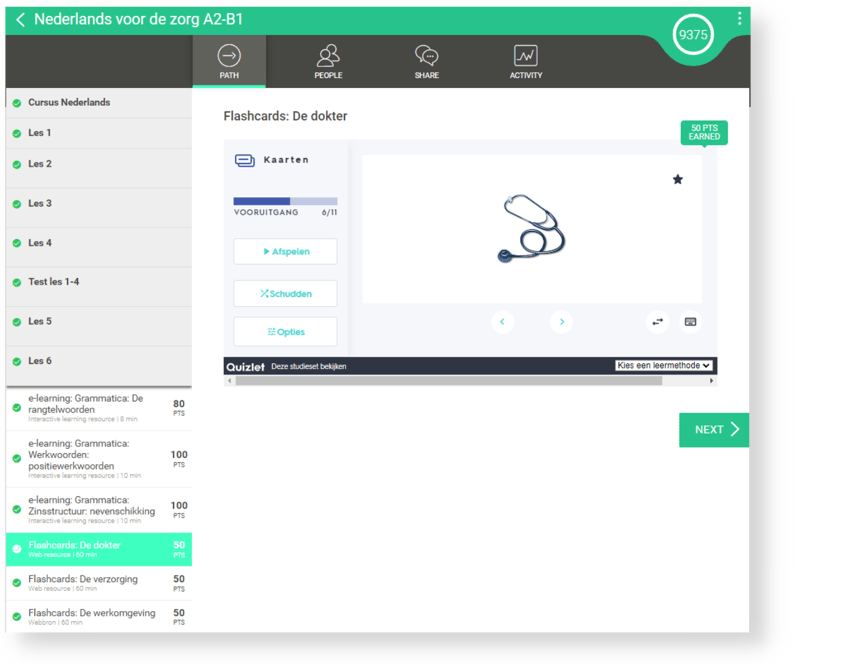Click the '50 PTS EARNED' badge

pos(704,132)
